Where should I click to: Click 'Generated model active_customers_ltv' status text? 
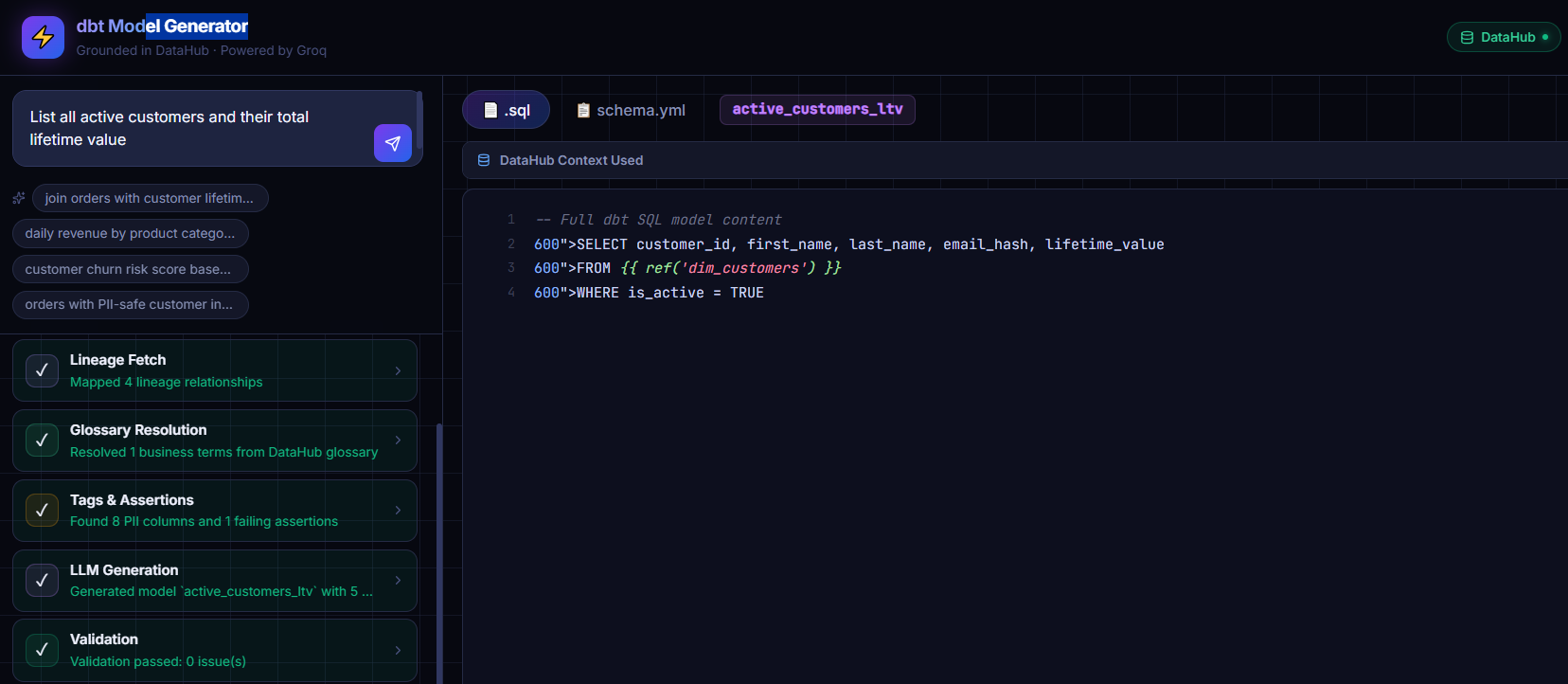point(222,591)
